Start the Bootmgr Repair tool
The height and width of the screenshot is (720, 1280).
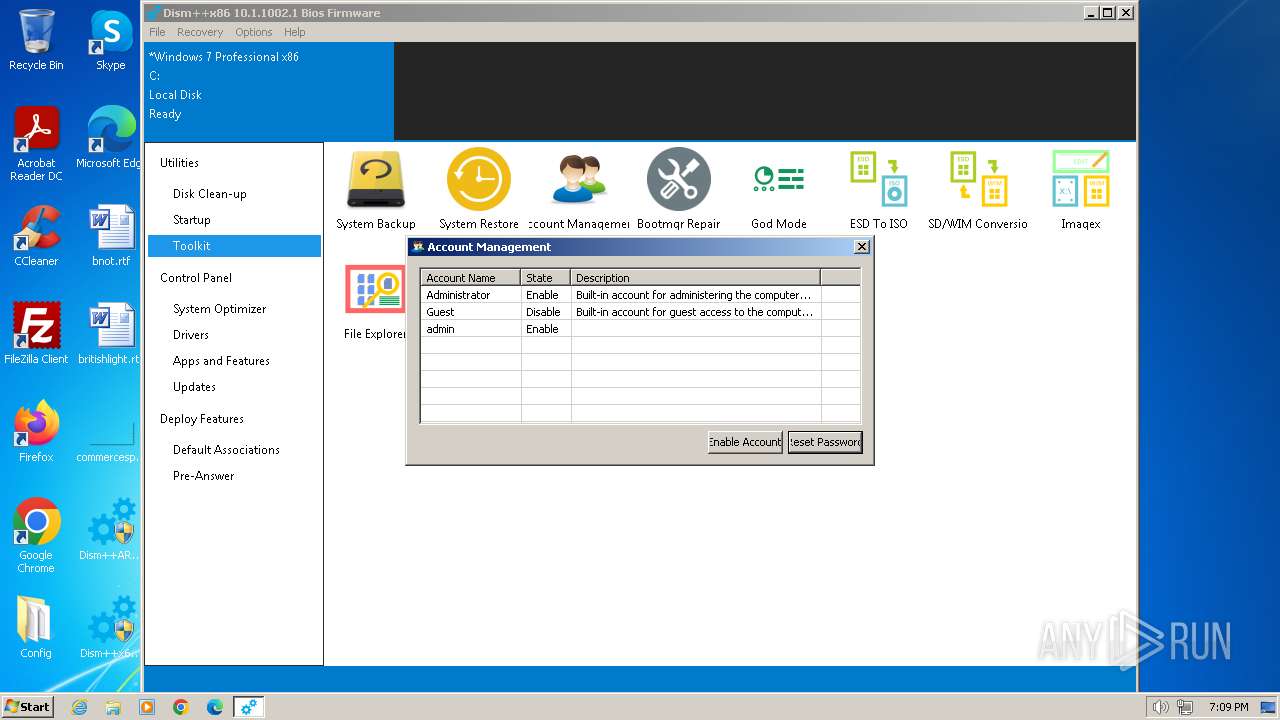coord(679,189)
